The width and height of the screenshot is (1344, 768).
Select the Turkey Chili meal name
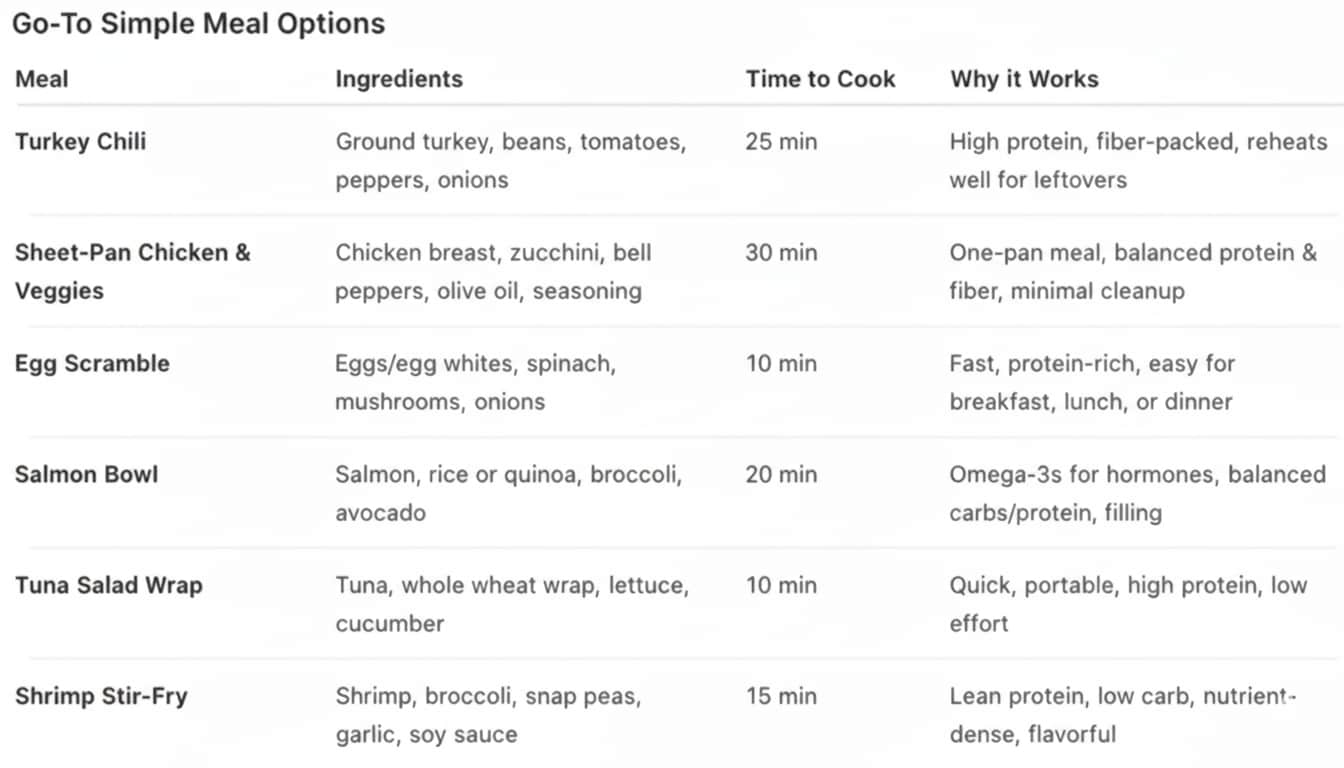tap(81, 142)
